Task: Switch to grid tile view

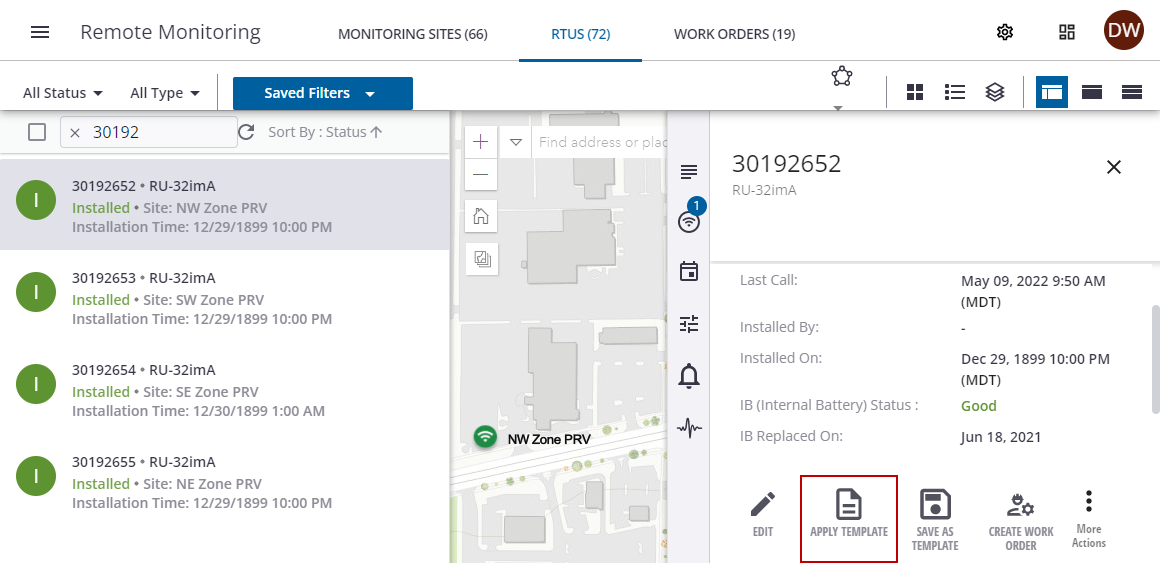Action: [915, 93]
